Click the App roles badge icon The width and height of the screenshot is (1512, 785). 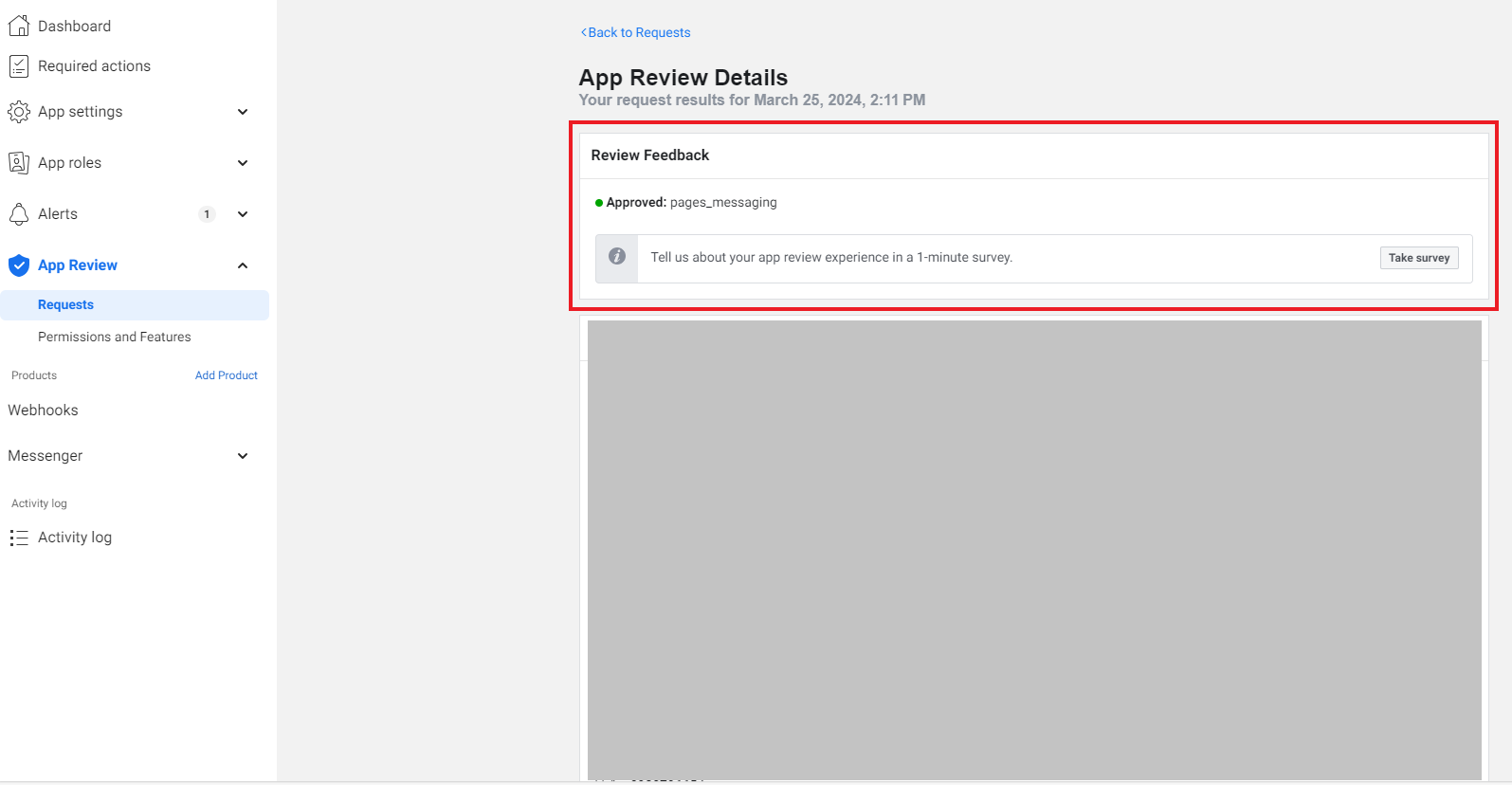[18, 163]
